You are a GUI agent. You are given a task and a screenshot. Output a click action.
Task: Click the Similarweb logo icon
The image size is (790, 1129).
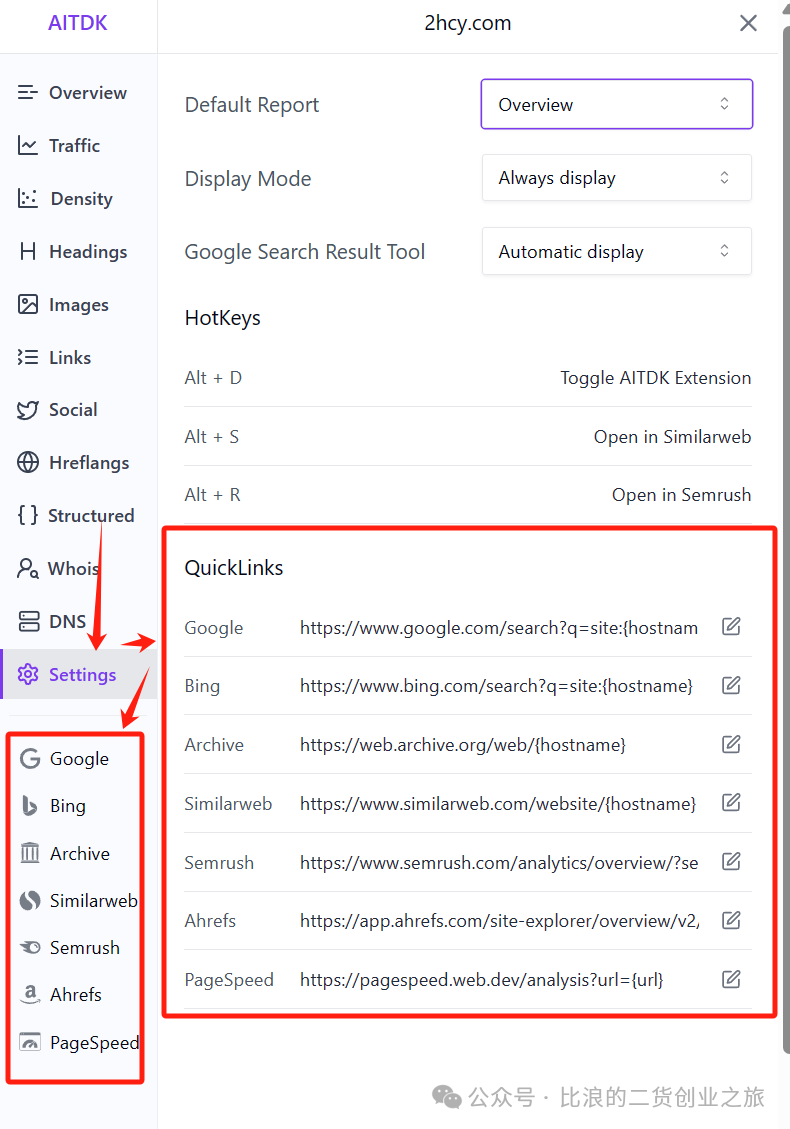tap(30, 901)
